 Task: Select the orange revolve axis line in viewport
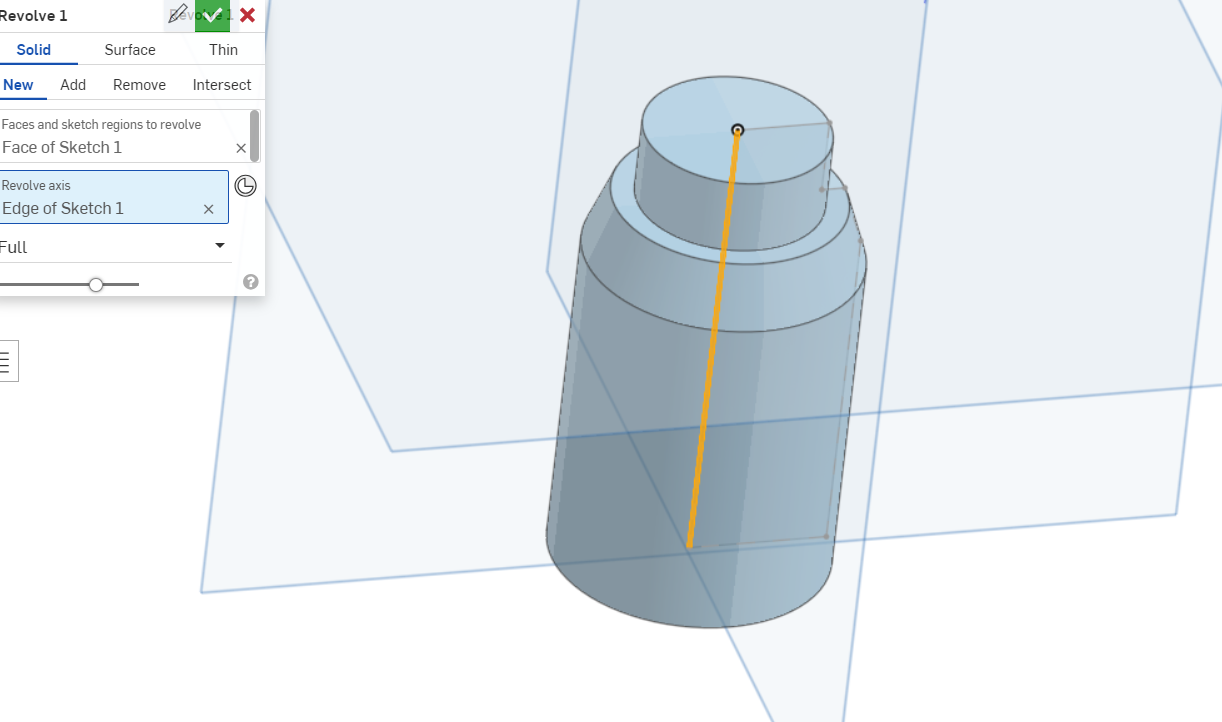tap(713, 340)
